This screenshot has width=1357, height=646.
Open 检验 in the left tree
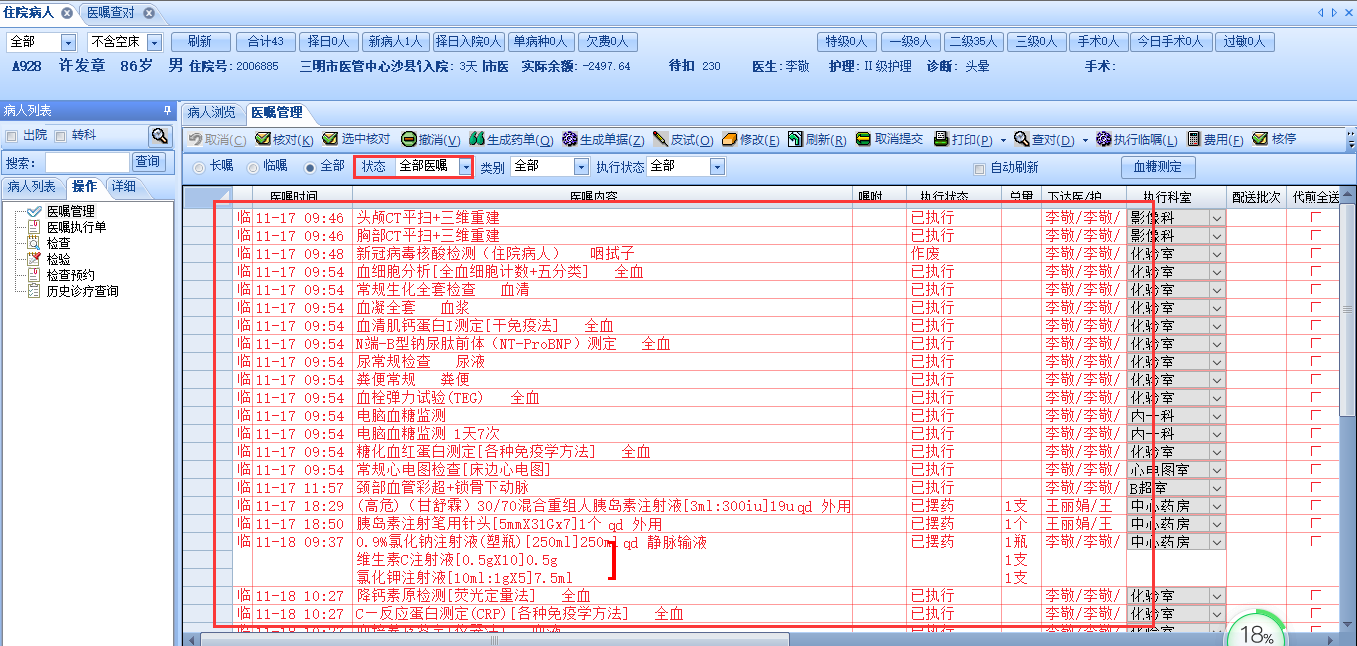[58, 259]
